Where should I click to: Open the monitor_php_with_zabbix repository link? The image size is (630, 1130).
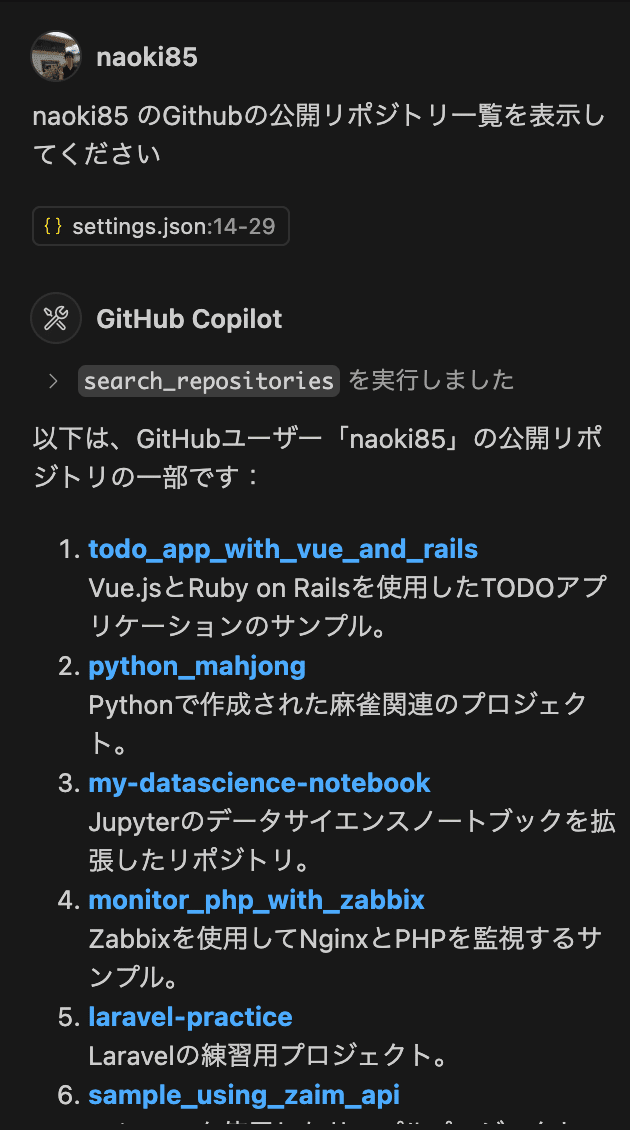pyautogui.click(x=256, y=899)
